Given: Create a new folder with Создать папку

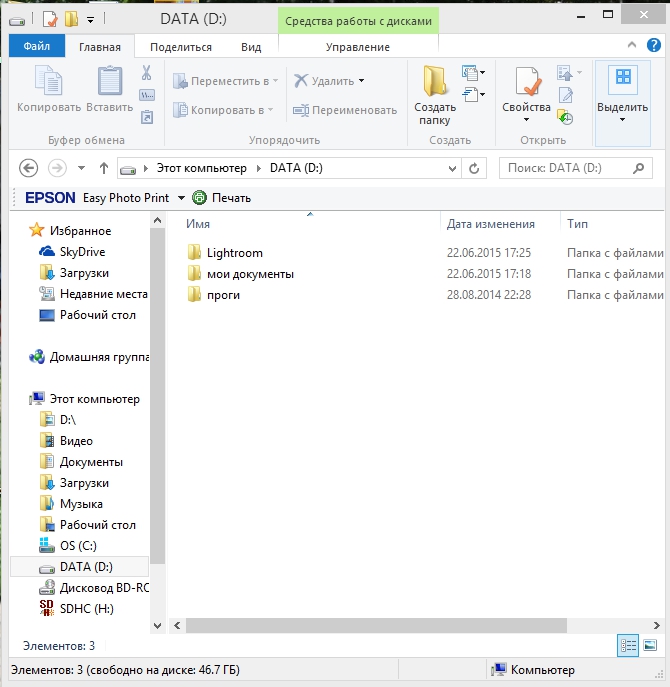Looking at the screenshot, I should pos(435,95).
